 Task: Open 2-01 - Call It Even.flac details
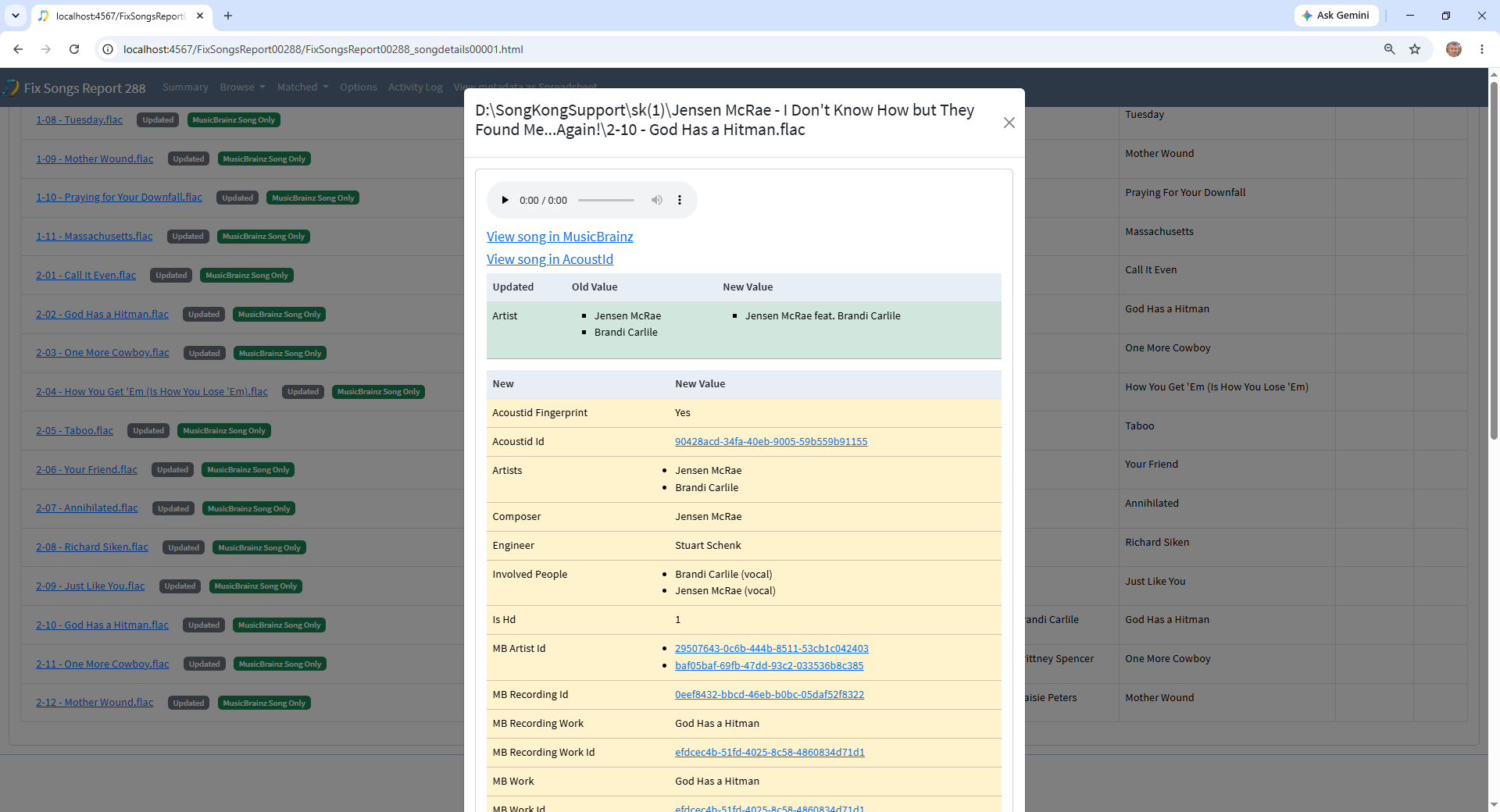point(86,276)
